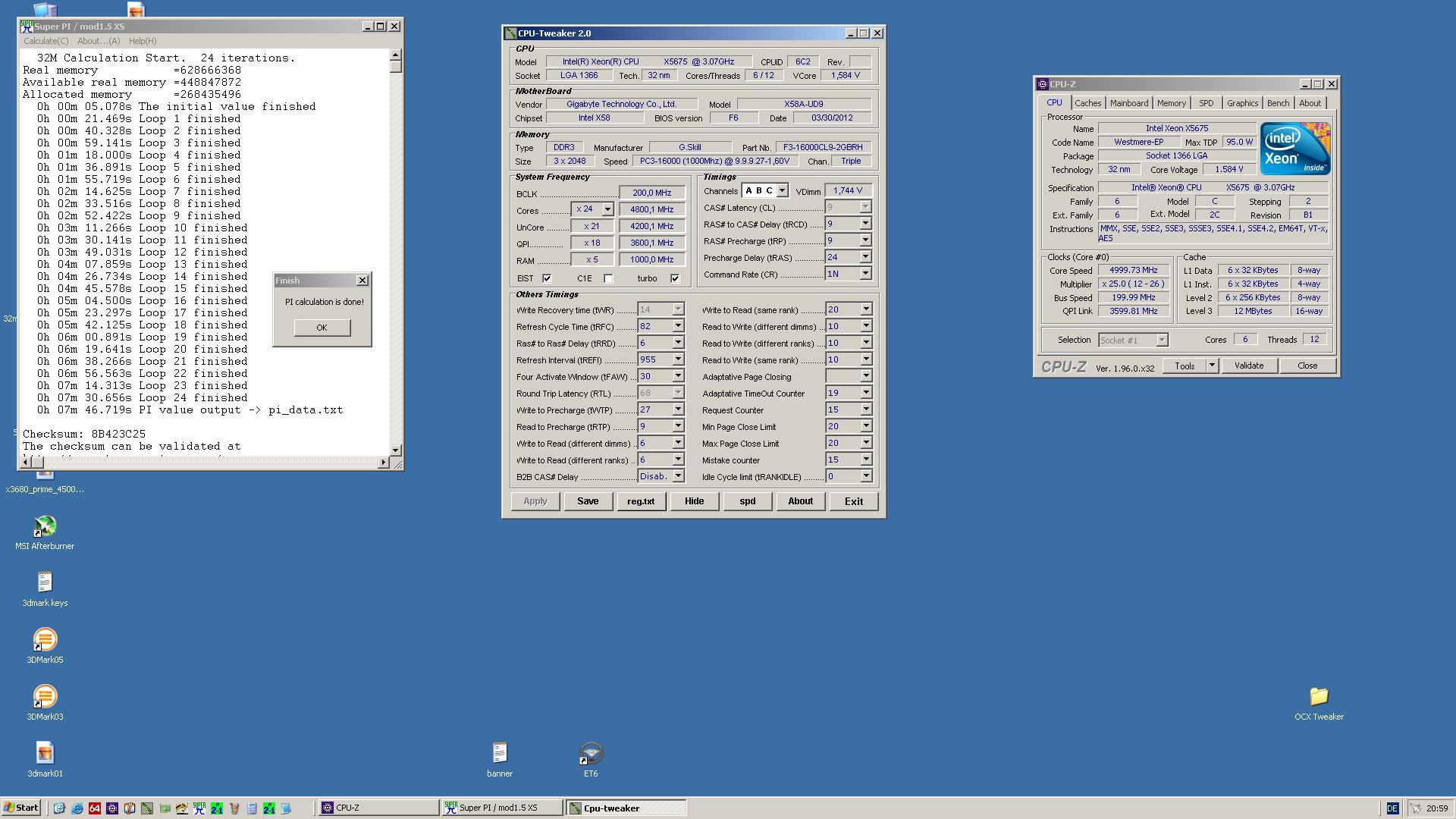Open the Idle Cycle limit (tRANKIDLE) dropdown

865,477
